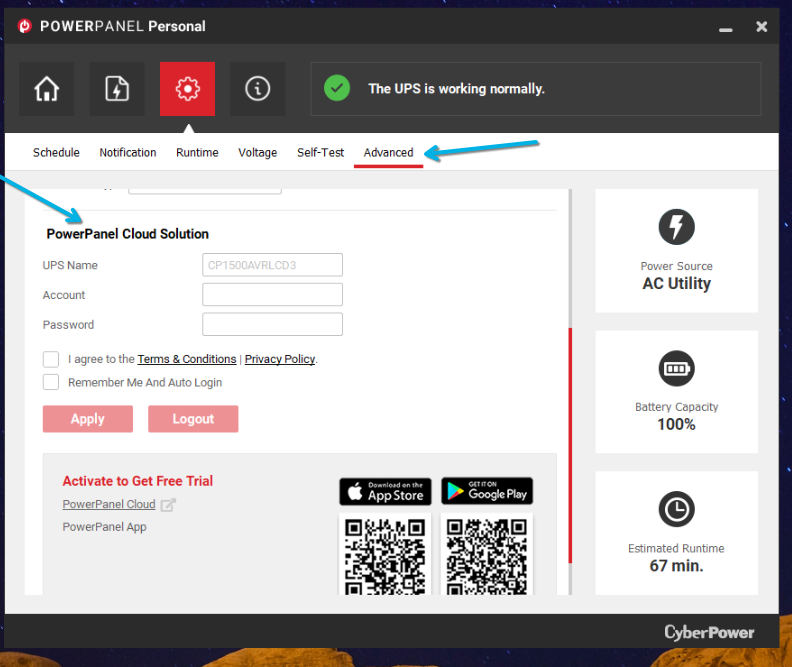The height and width of the screenshot is (667, 792).
Task: Close the PowerPanel Personal window
Action: pos(762,26)
